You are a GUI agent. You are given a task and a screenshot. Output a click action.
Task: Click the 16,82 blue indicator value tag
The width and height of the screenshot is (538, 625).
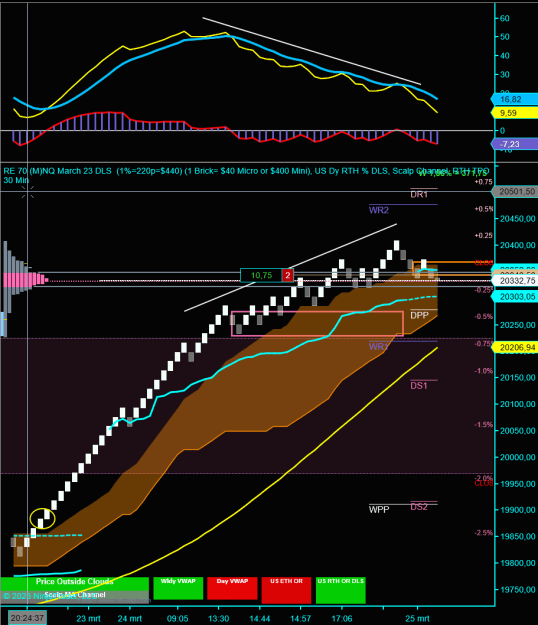[514, 99]
